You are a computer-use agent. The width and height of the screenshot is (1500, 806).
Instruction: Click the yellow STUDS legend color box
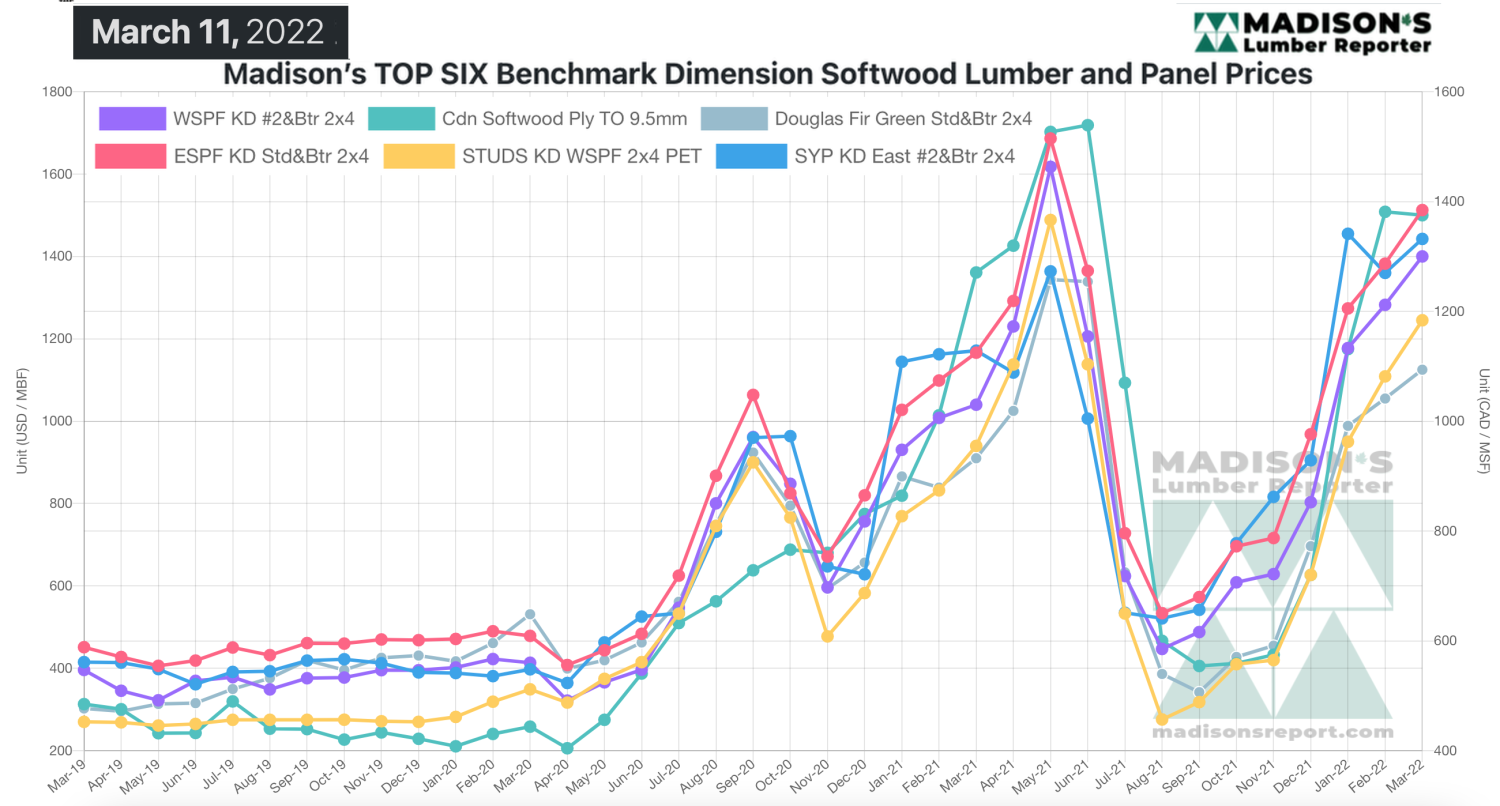click(416, 155)
